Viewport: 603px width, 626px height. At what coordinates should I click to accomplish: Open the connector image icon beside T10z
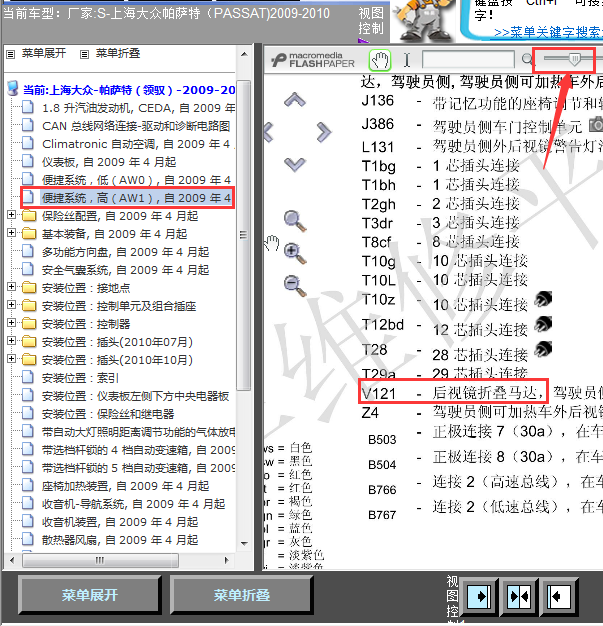(543, 299)
